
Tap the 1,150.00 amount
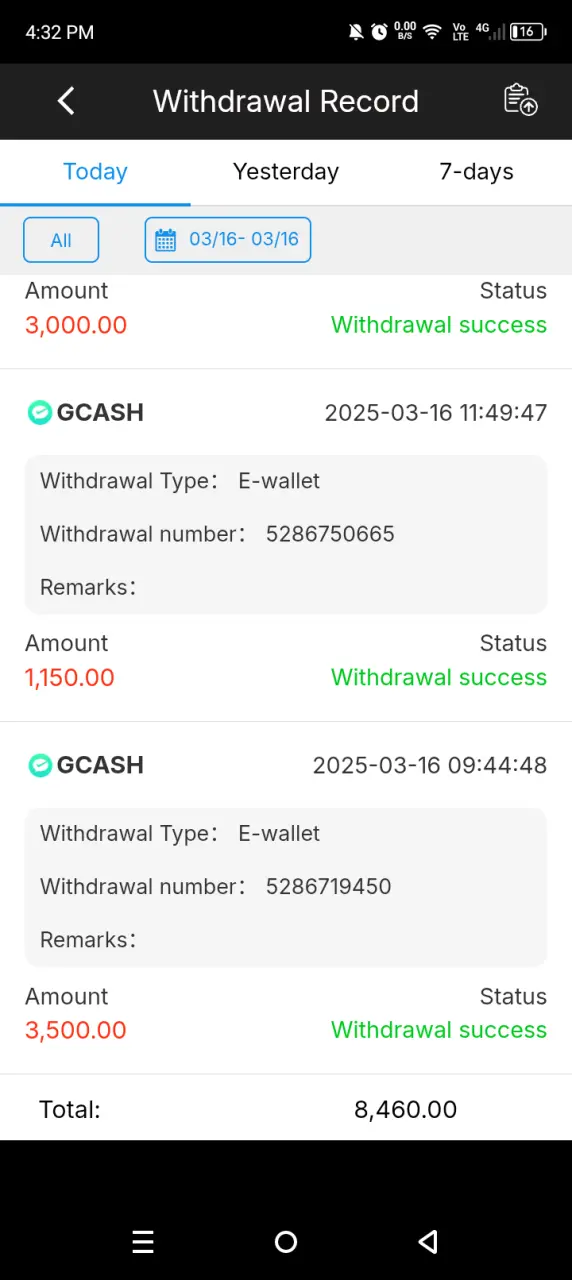point(70,677)
